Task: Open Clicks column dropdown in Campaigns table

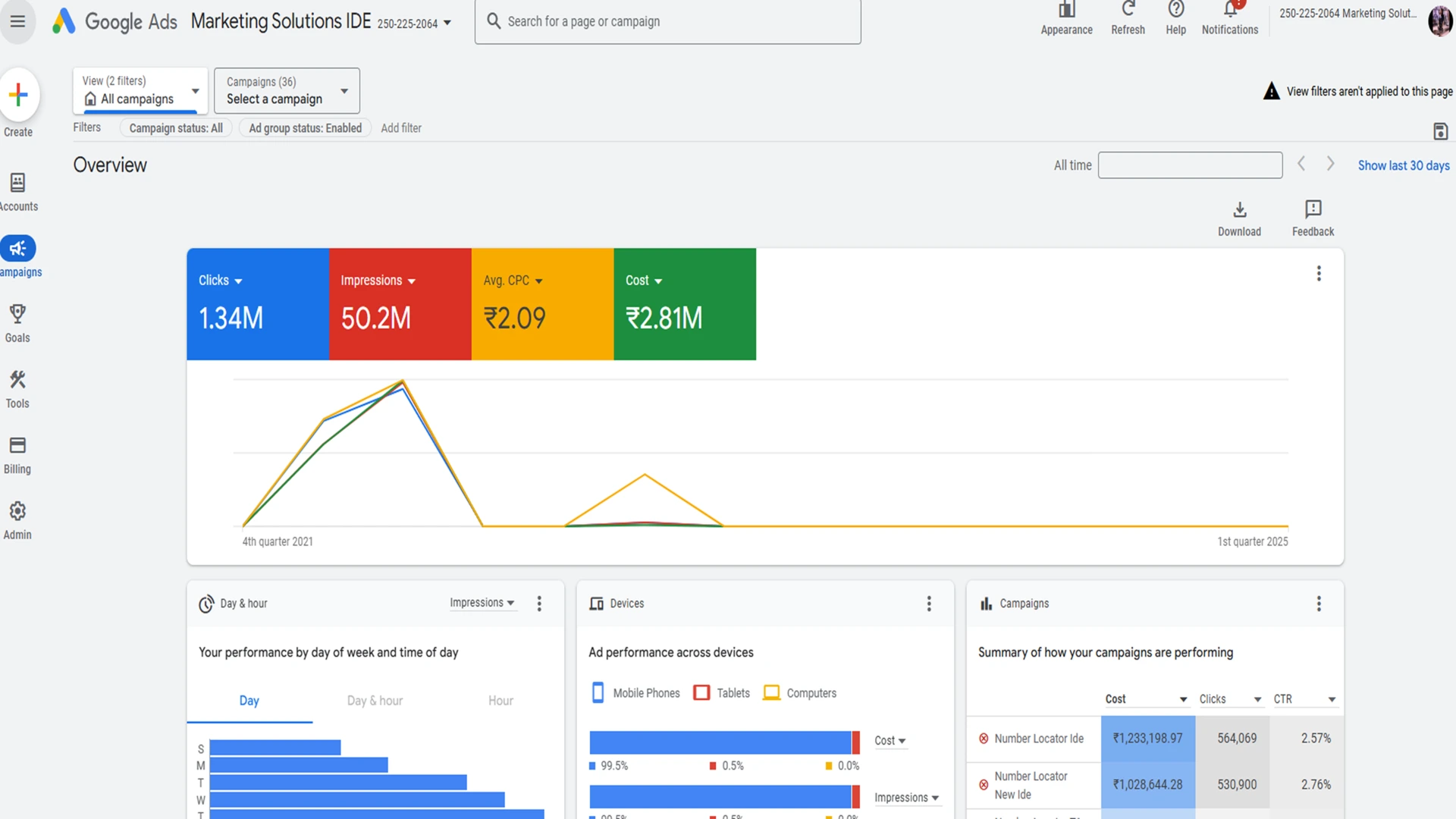Action: (1230, 699)
